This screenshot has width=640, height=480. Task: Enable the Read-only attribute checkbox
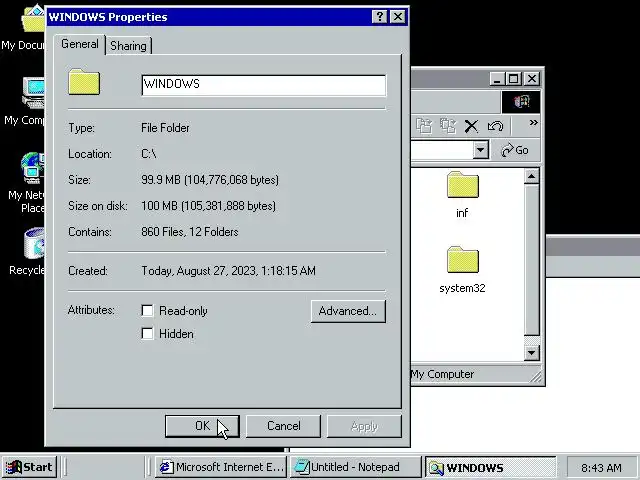(147, 311)
